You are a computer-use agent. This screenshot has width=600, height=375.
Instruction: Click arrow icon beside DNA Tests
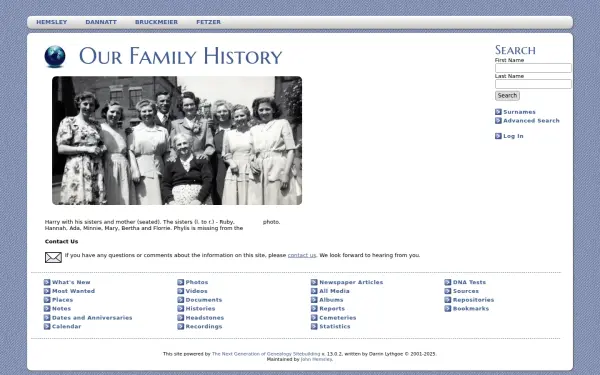[x=448, y=282]
